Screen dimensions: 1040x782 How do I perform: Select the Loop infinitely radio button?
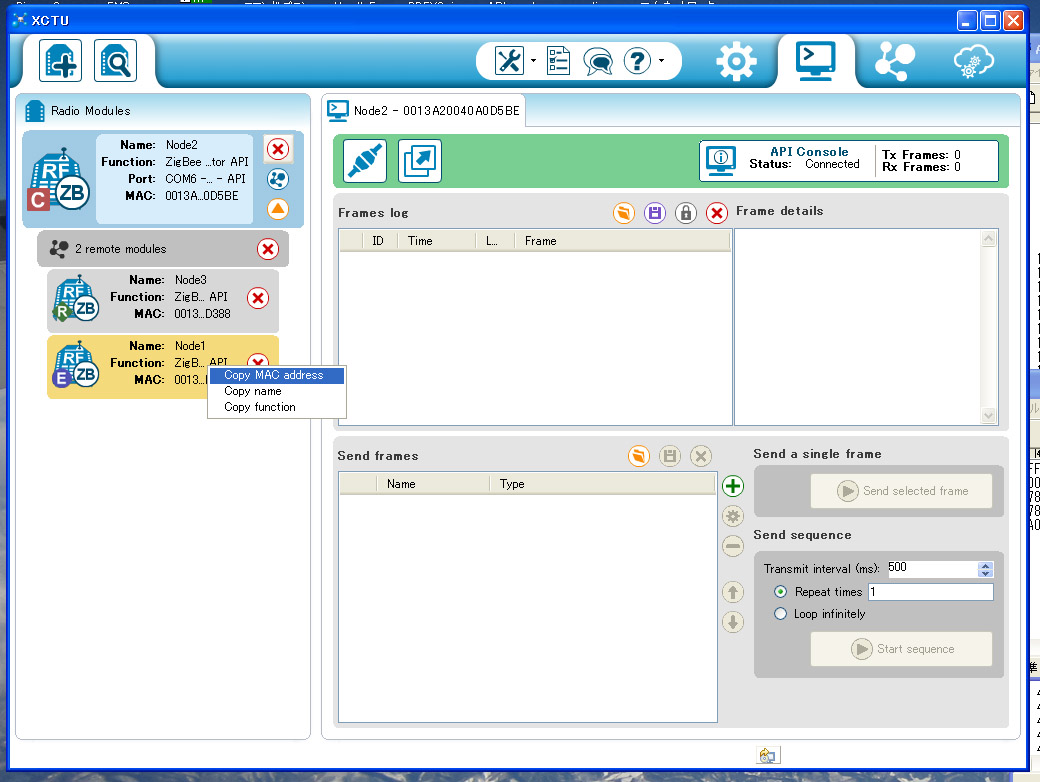click(781, 614)
